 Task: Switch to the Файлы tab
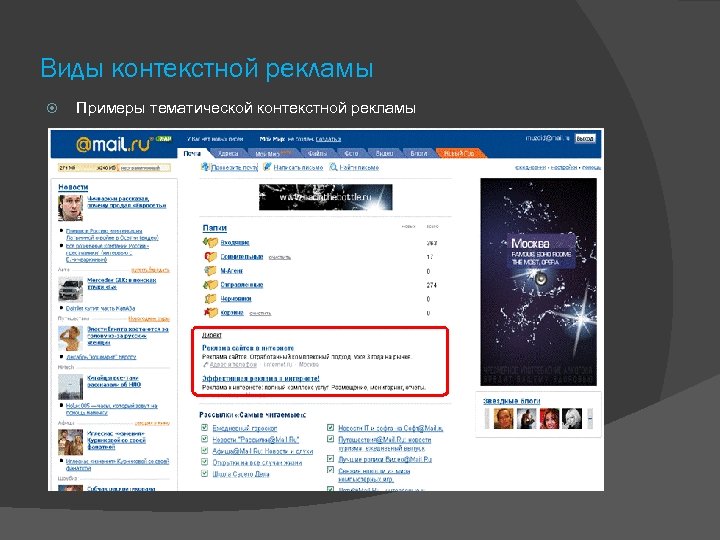pos(317,153)
